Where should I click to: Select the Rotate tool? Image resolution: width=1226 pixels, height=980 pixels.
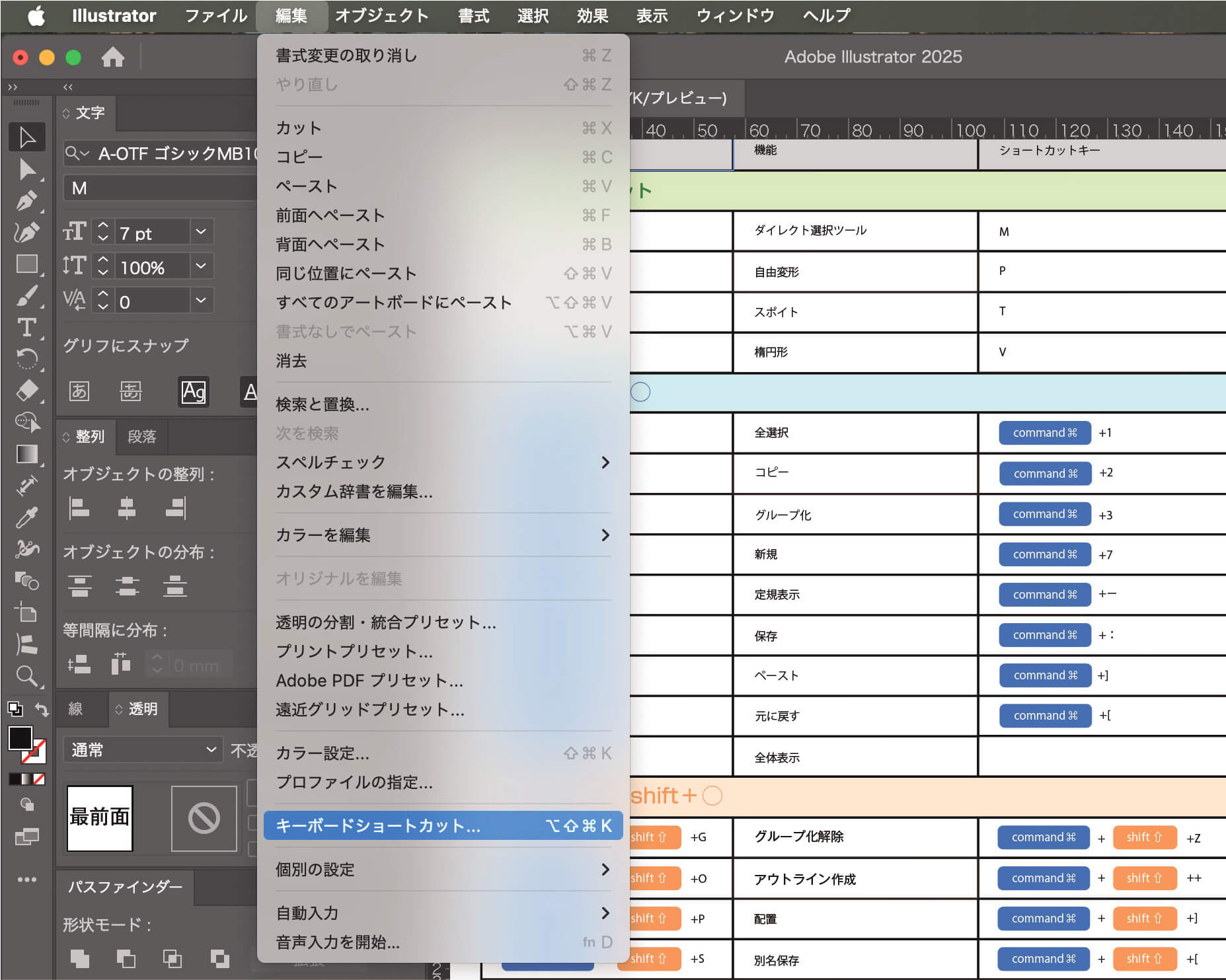pos(28,359)
